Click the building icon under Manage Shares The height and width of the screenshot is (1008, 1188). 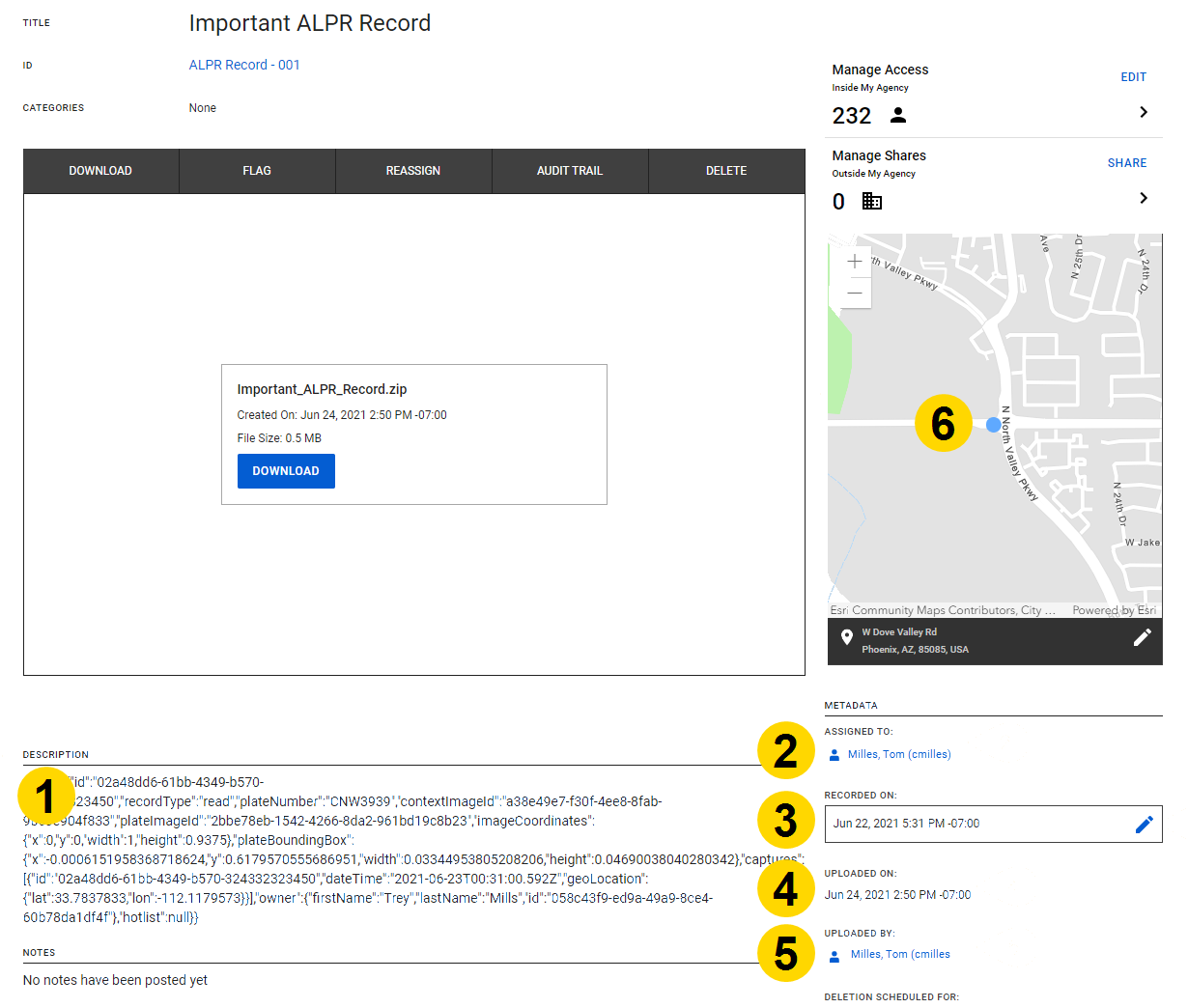[871, 201]
